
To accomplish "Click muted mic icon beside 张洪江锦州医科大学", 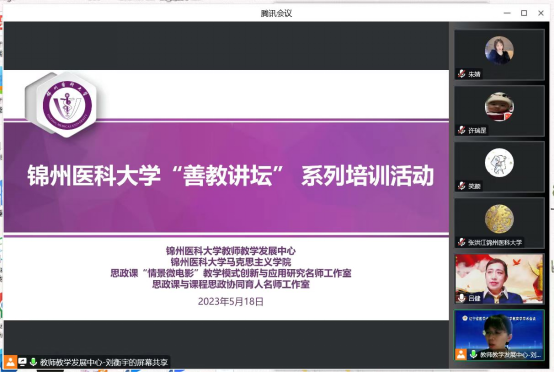I will point(461,242).
